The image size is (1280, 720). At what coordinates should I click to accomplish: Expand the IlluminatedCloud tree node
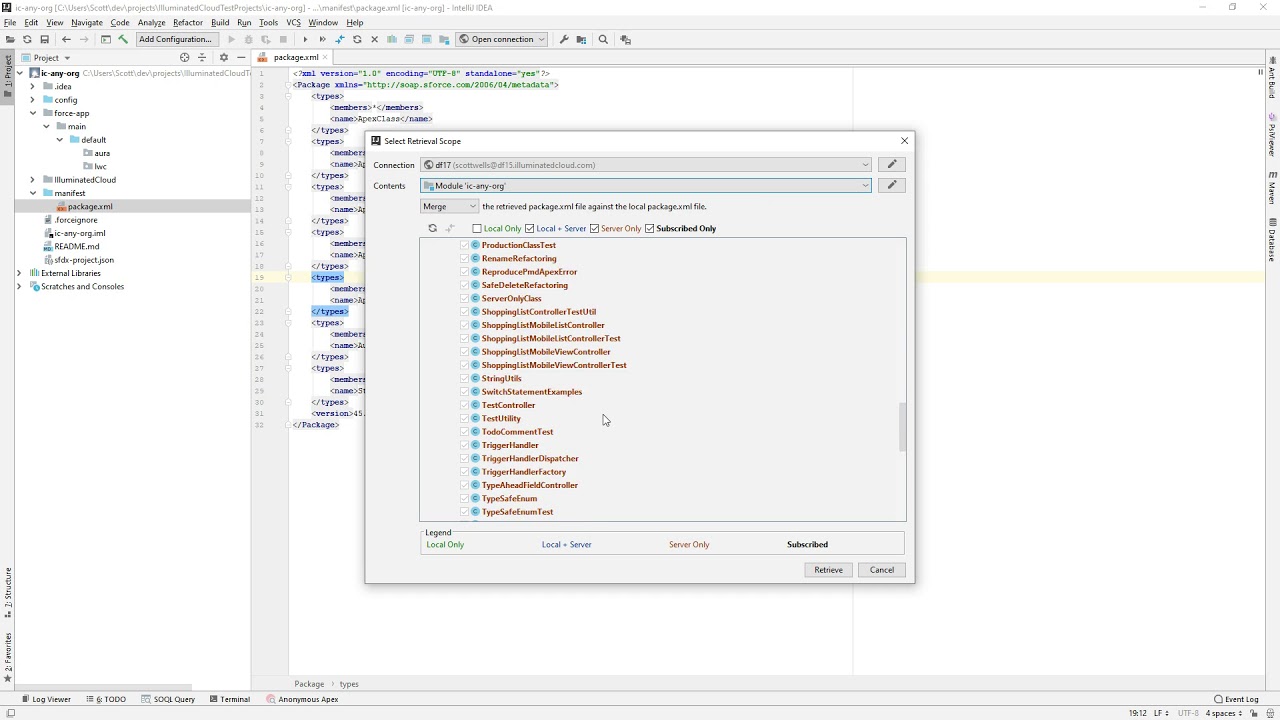[32, 179]
